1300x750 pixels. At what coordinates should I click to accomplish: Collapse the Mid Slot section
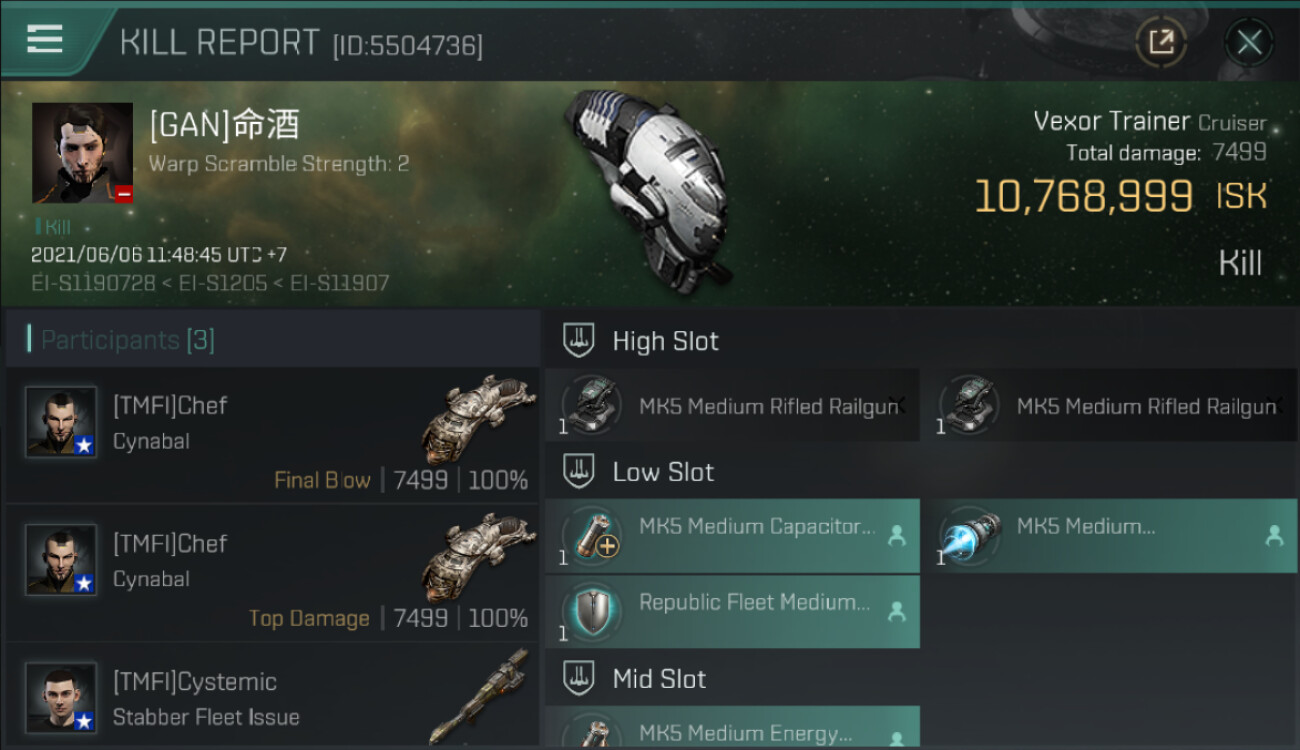[579, 679]
